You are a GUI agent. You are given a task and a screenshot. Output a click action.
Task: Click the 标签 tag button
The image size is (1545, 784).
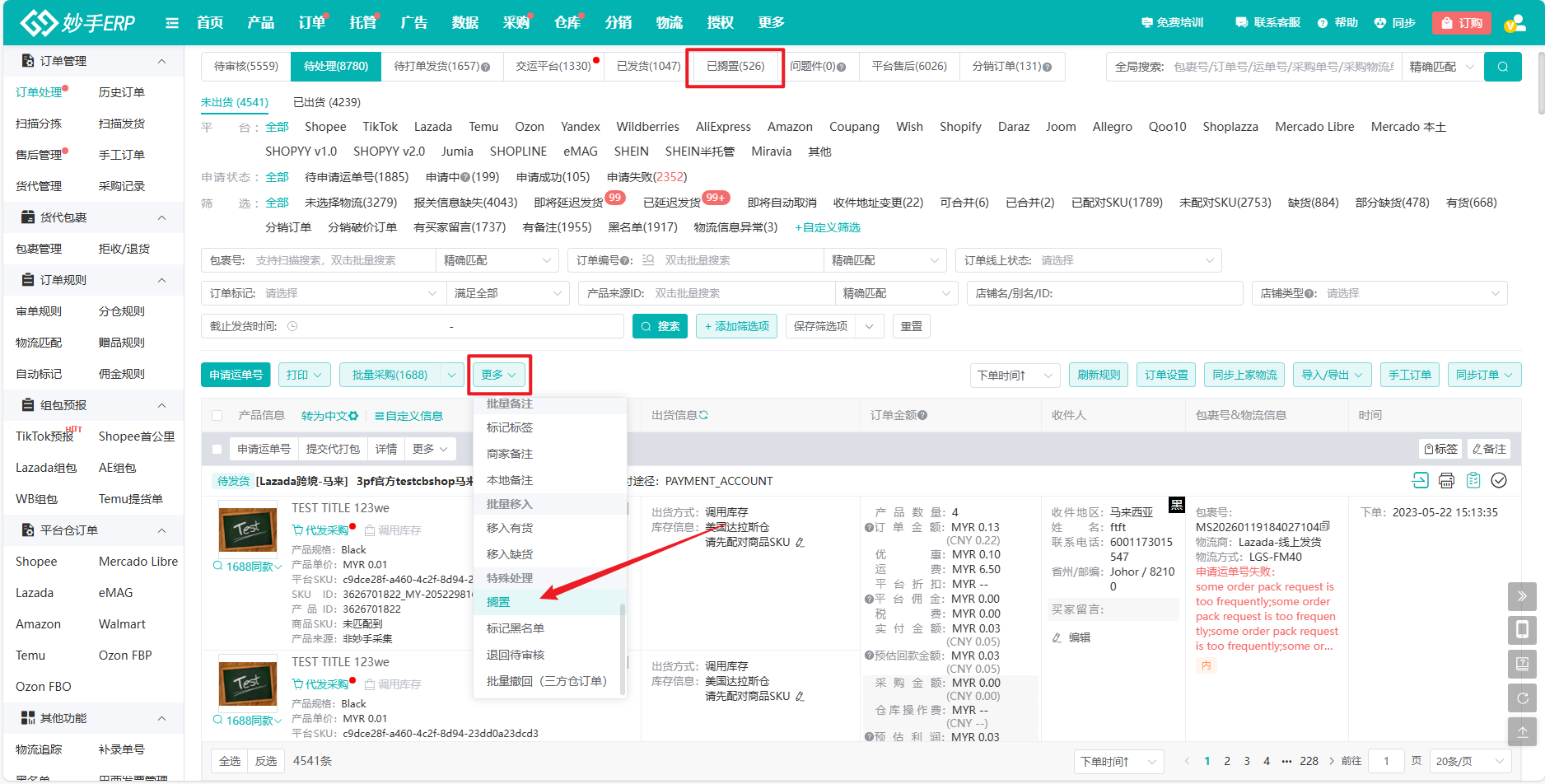point(1441,449)
